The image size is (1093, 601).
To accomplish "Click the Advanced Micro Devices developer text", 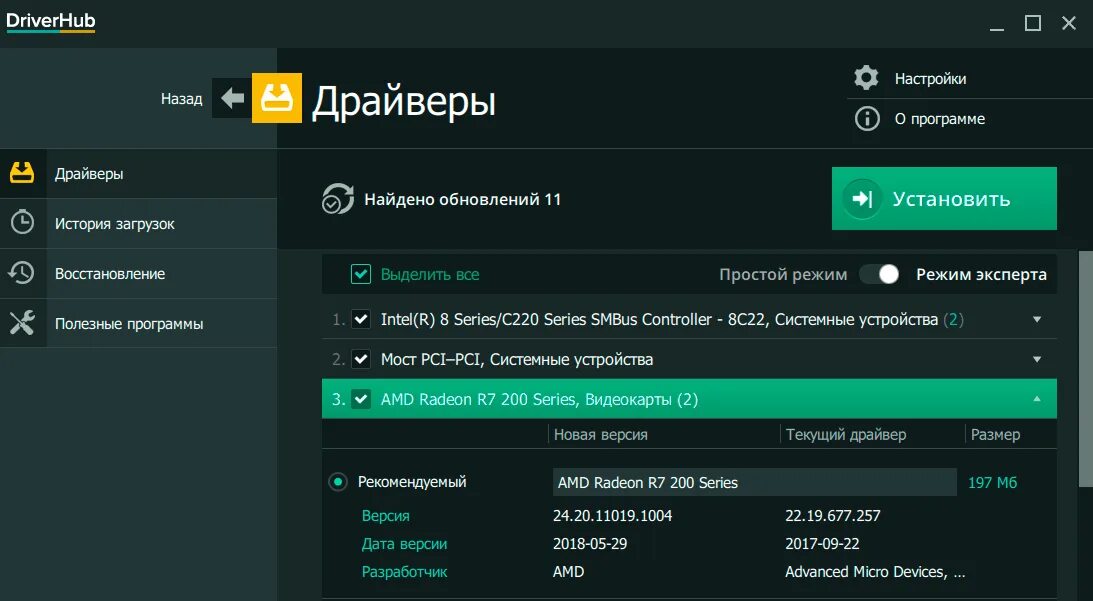I will (875, 572).
